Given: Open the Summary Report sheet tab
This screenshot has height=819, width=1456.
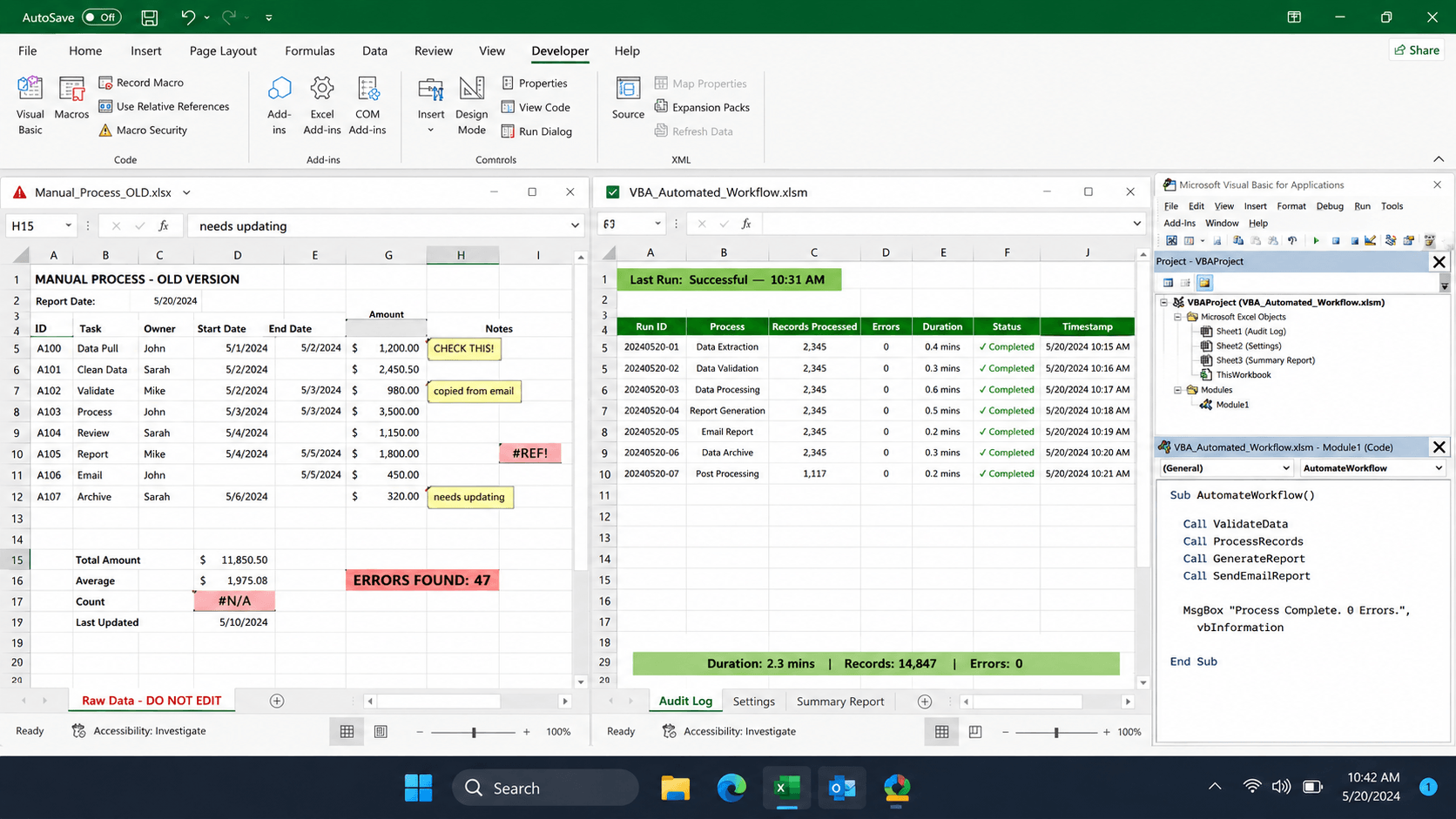Looking at the screenshot, I should tap(839, 702).
